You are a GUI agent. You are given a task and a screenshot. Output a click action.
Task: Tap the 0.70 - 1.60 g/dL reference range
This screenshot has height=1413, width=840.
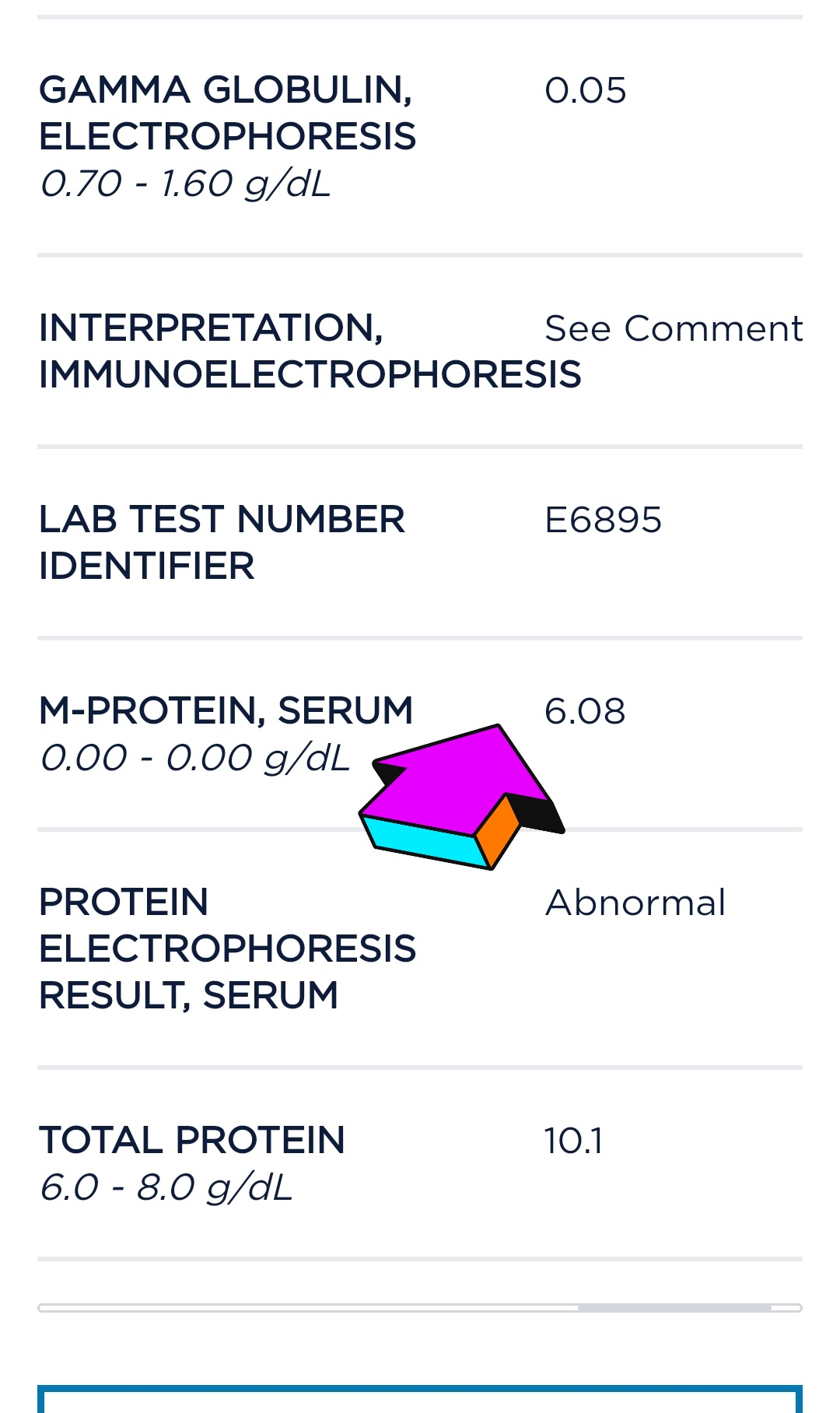pos(186,184)
